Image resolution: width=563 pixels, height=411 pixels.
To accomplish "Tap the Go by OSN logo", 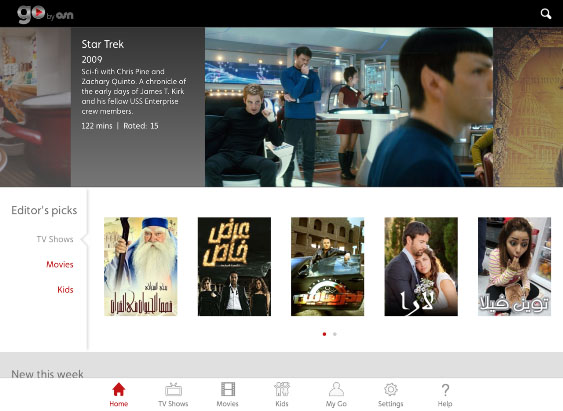I will pyautogui.click(x=45, y=14).
